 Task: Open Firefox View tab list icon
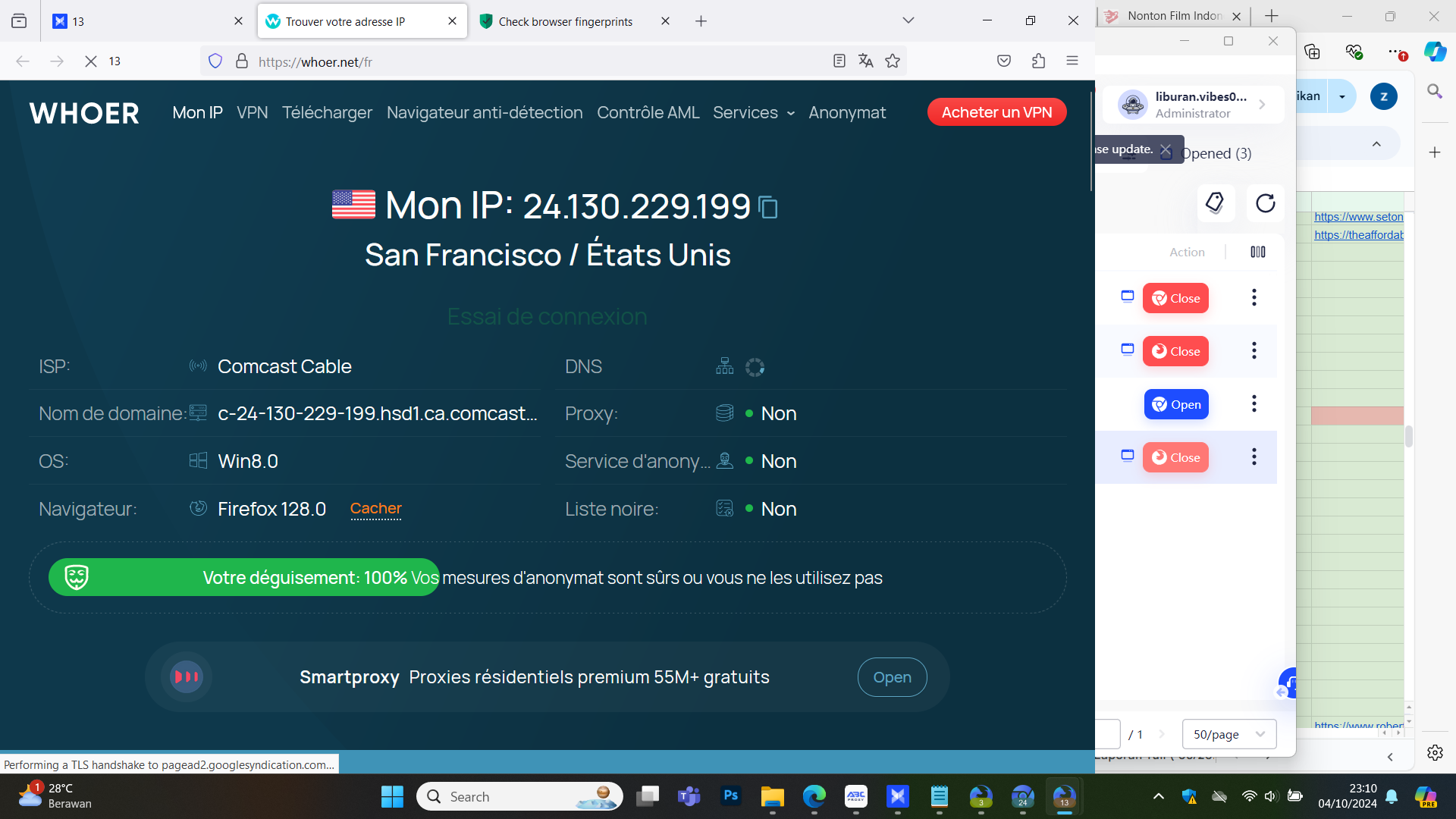click(19, 21)
